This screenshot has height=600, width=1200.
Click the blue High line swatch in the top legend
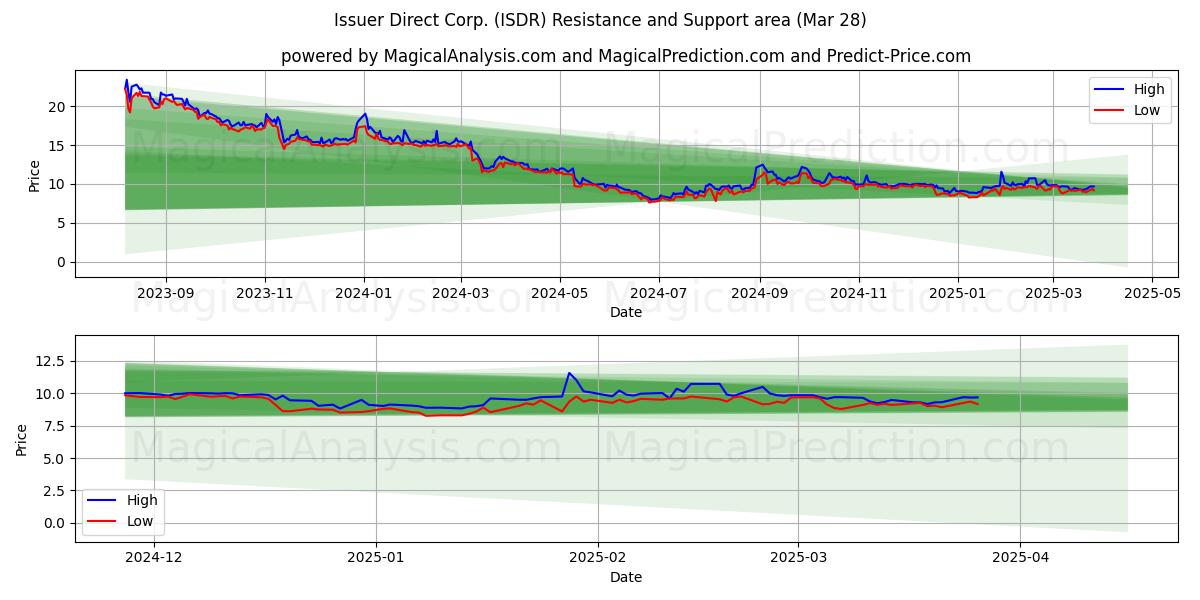click(x=1109, y=90)
